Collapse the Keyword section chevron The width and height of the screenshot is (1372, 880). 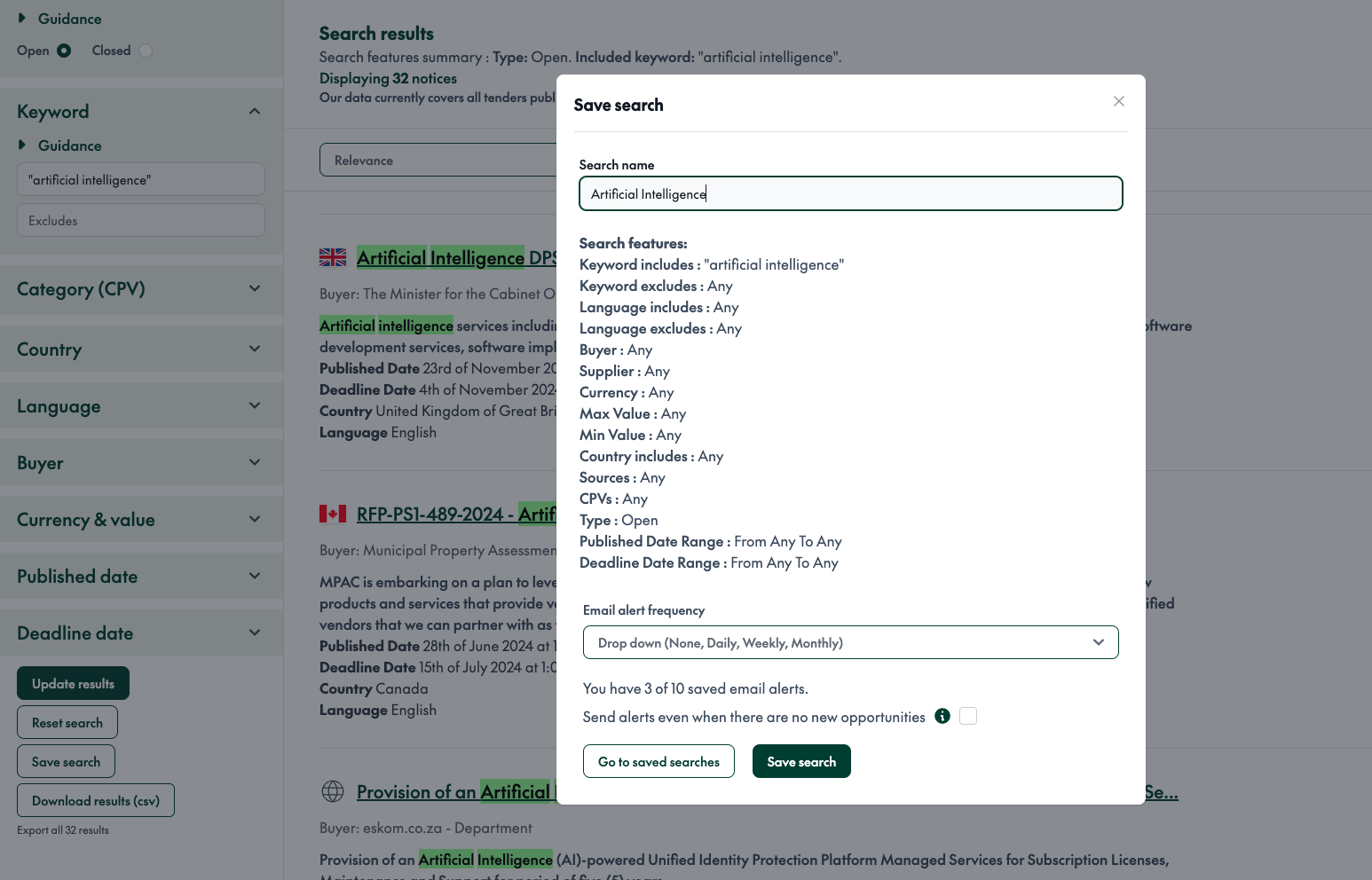point(255,112)
